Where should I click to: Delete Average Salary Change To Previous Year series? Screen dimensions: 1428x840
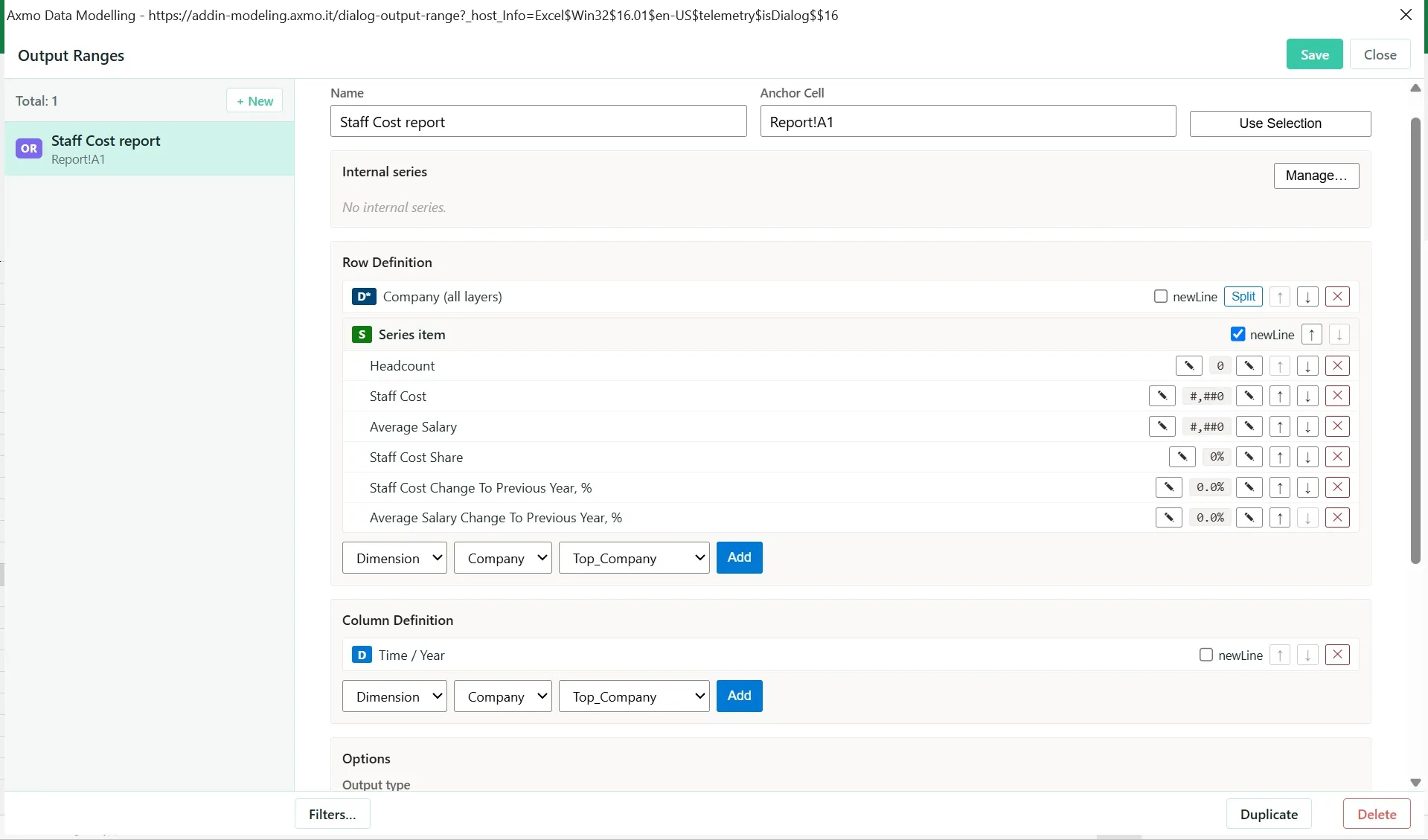(x=1337, y=518)
